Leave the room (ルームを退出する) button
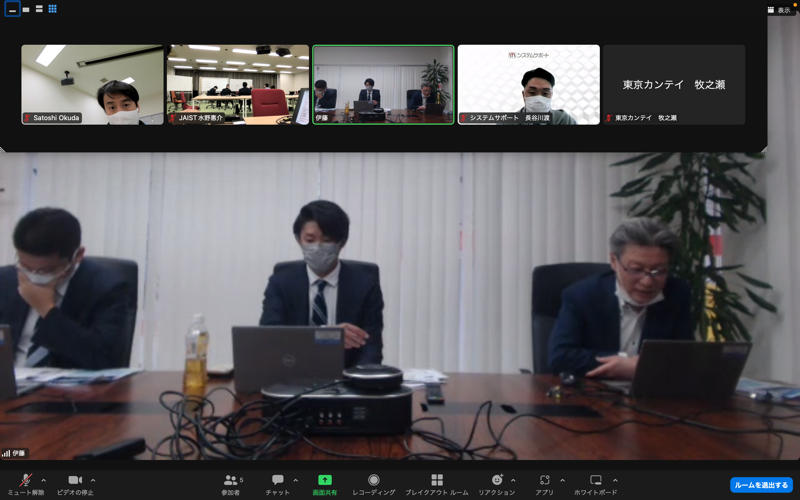Image resolution: width=800 pixels, height=500 pixels. click(761, 485)
